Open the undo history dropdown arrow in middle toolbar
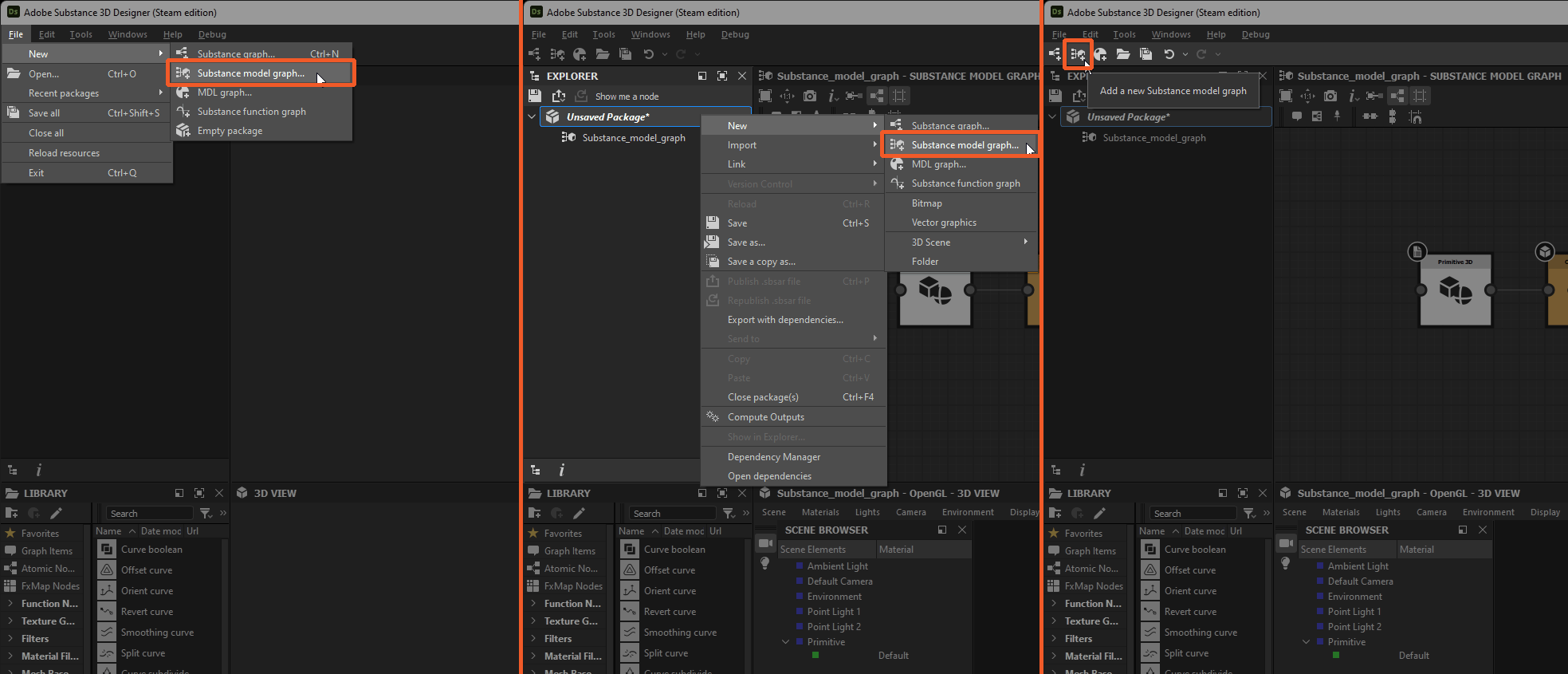This screenshot has height=674, width=1568. pos(665,54)
